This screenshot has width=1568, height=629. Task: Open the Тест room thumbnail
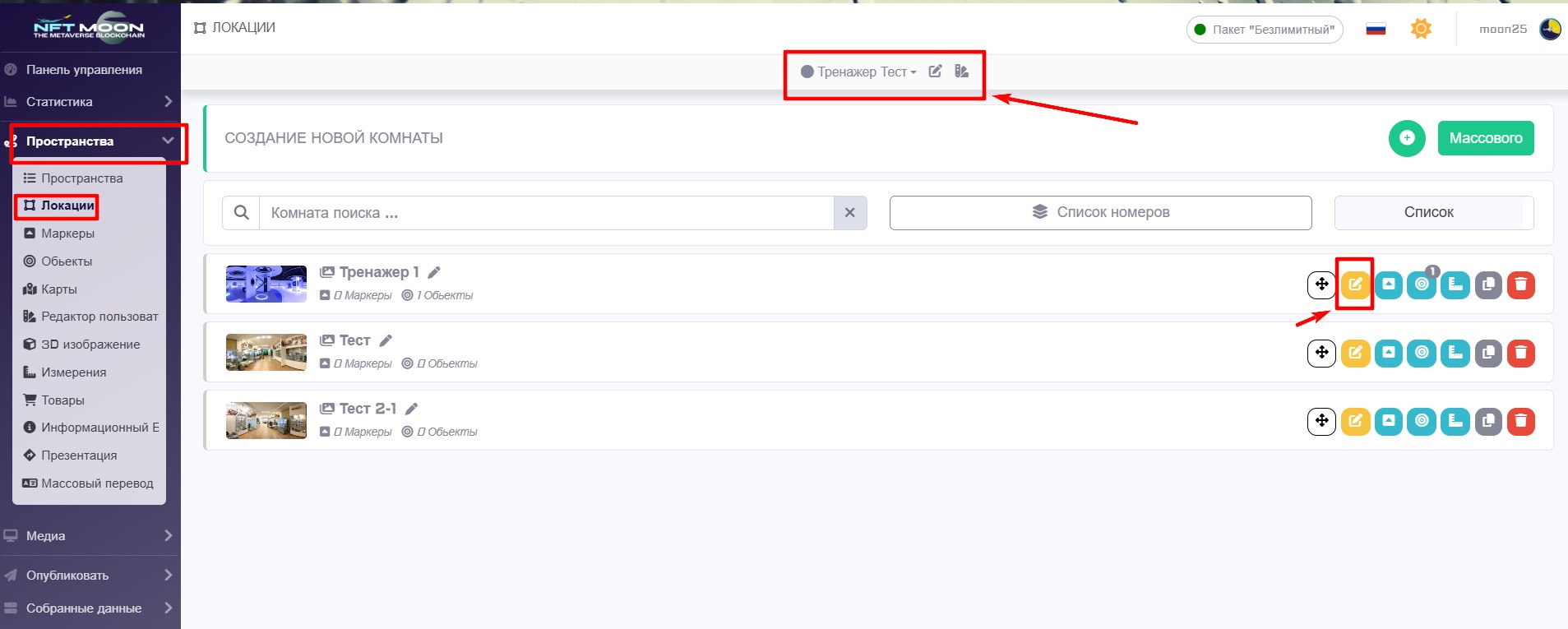[266, 352]
